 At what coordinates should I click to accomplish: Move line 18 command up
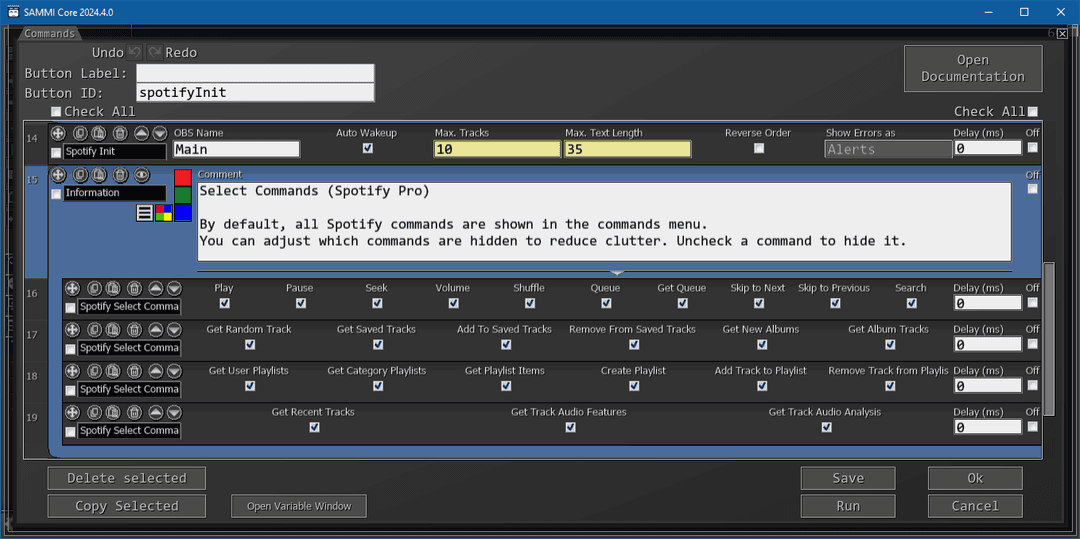156,371
